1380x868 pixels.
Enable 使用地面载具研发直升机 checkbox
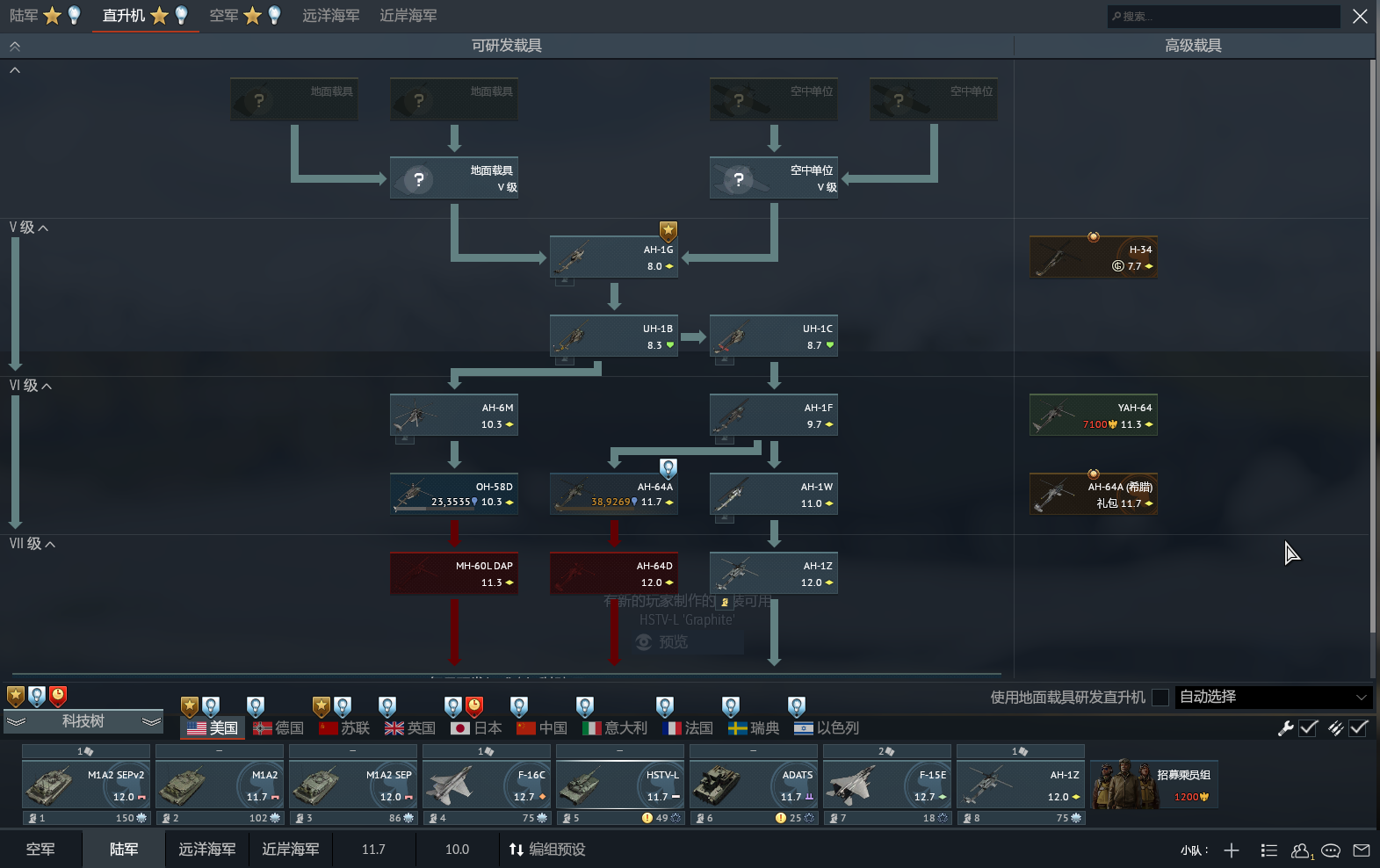(x=1160, y=698)
